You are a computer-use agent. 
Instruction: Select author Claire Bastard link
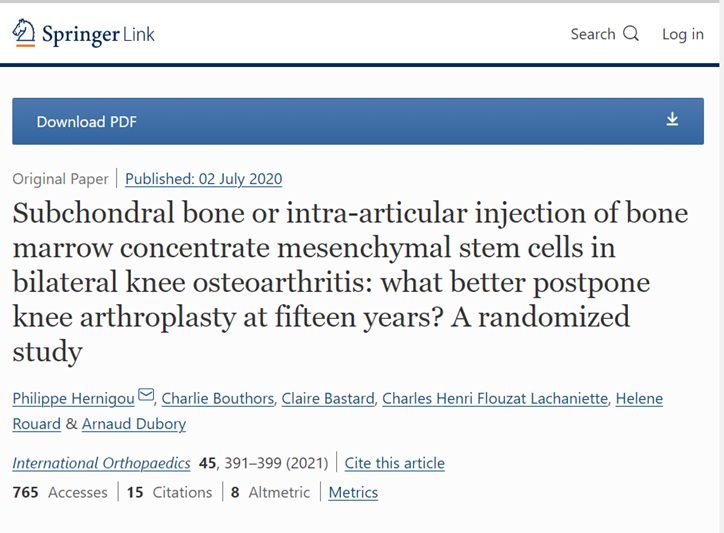point(328,398)
